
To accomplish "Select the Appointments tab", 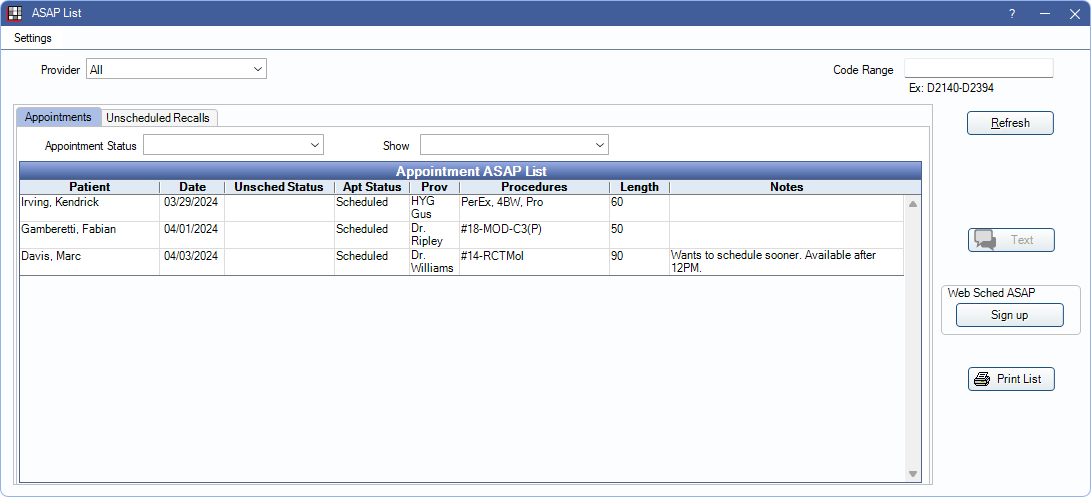I will (58, 117).
